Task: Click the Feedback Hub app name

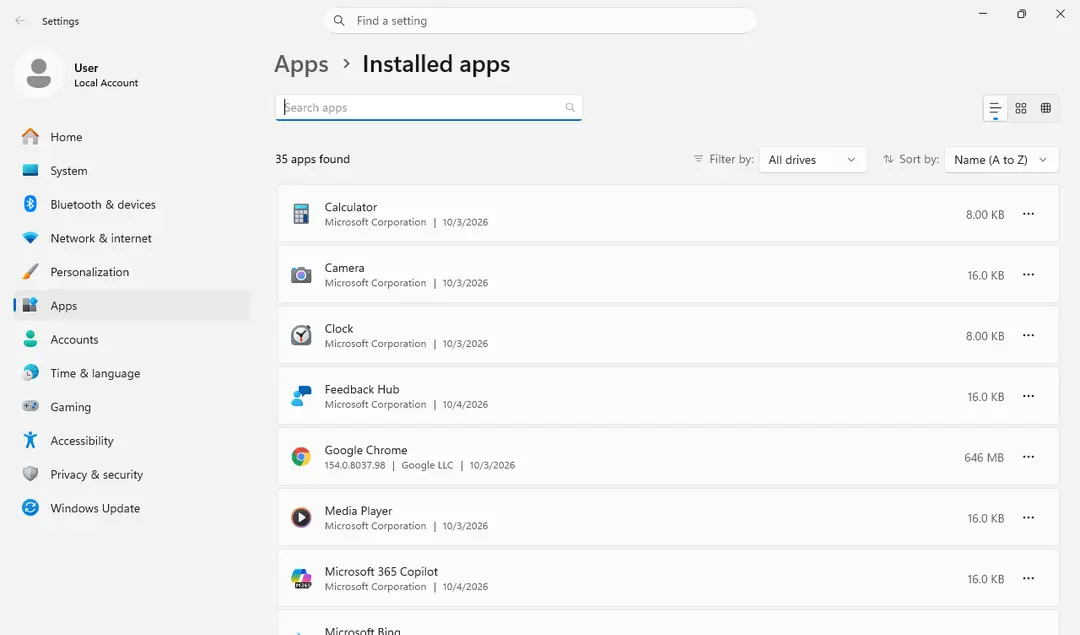Action: click(362, 389)
